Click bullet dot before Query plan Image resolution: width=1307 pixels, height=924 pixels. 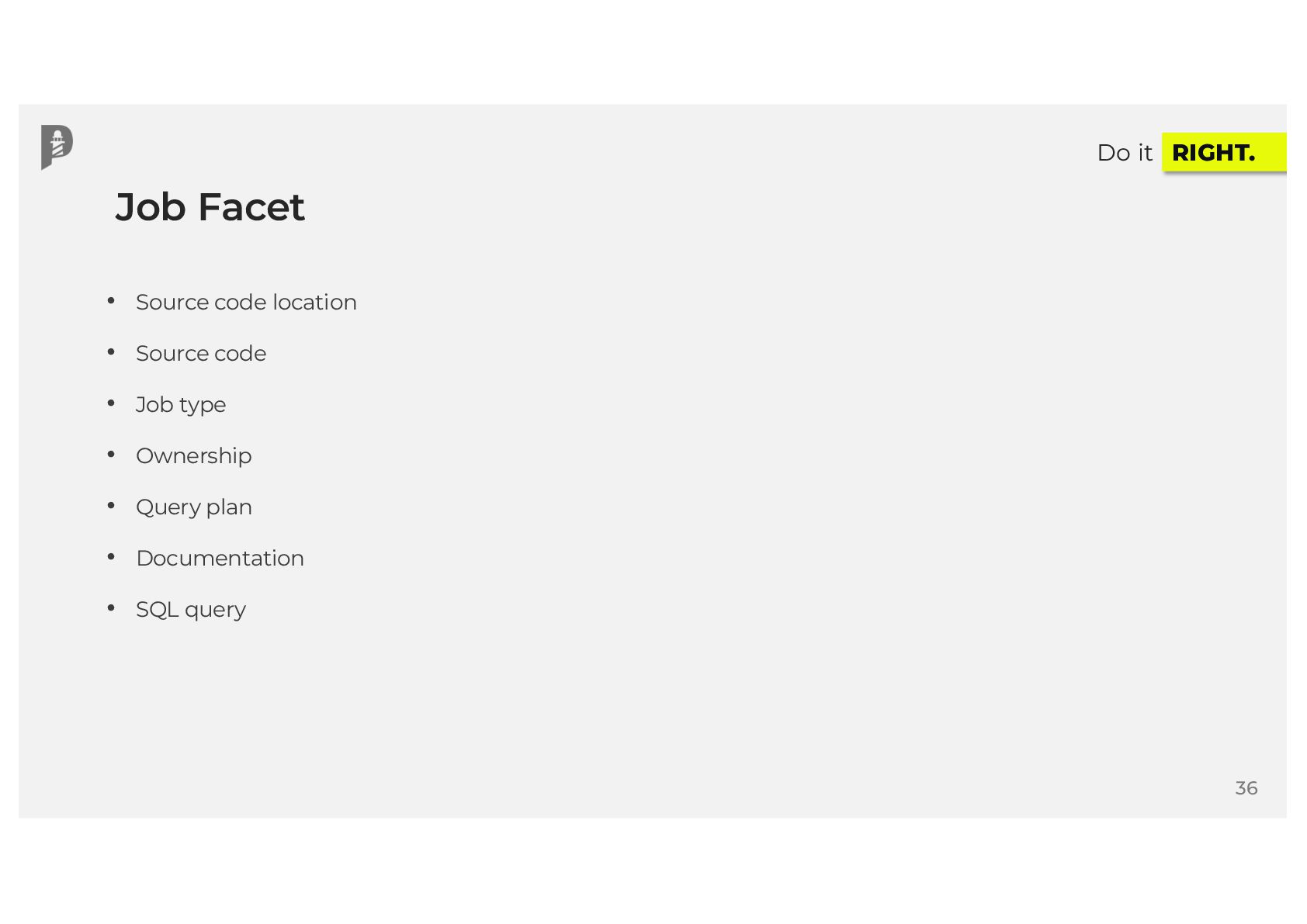coord(111,506)
